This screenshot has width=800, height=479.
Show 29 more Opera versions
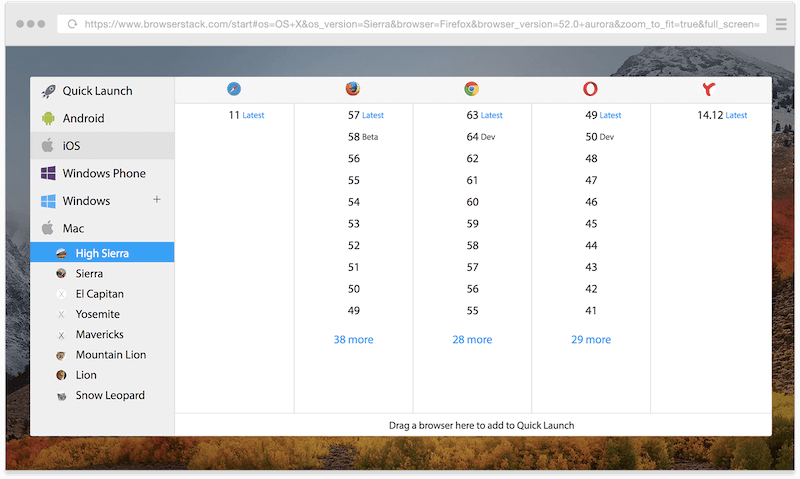pyautogui.click(x=591, y=340)
